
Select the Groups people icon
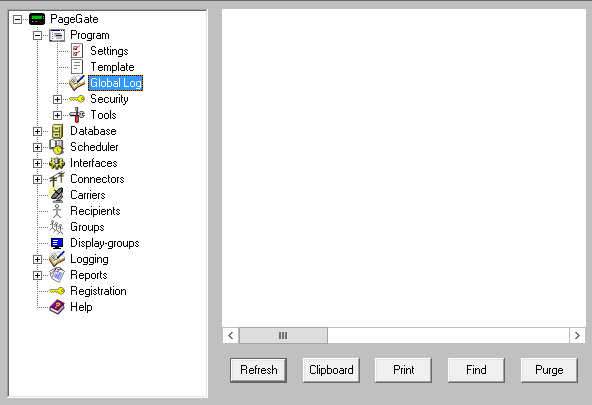57,227
